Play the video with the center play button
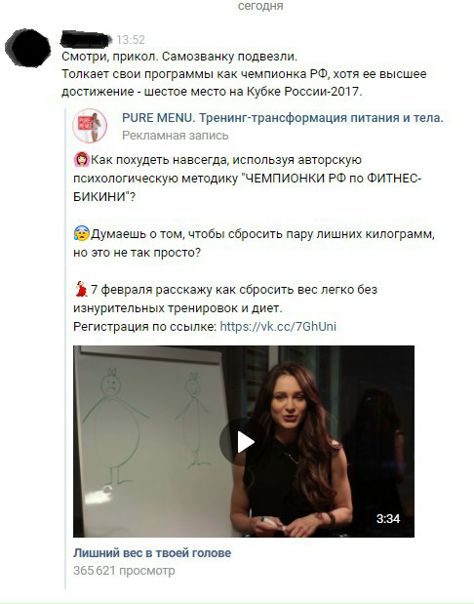Screen dimensions: 474x604 point(241,442)
